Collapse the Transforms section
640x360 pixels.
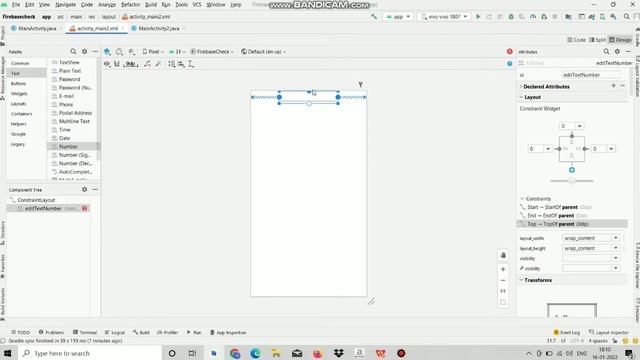pyautogui.click(x=521, y=280)
